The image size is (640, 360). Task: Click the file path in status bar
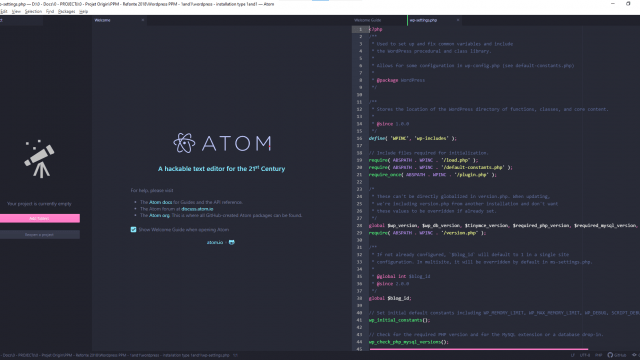tap(115, 355)
